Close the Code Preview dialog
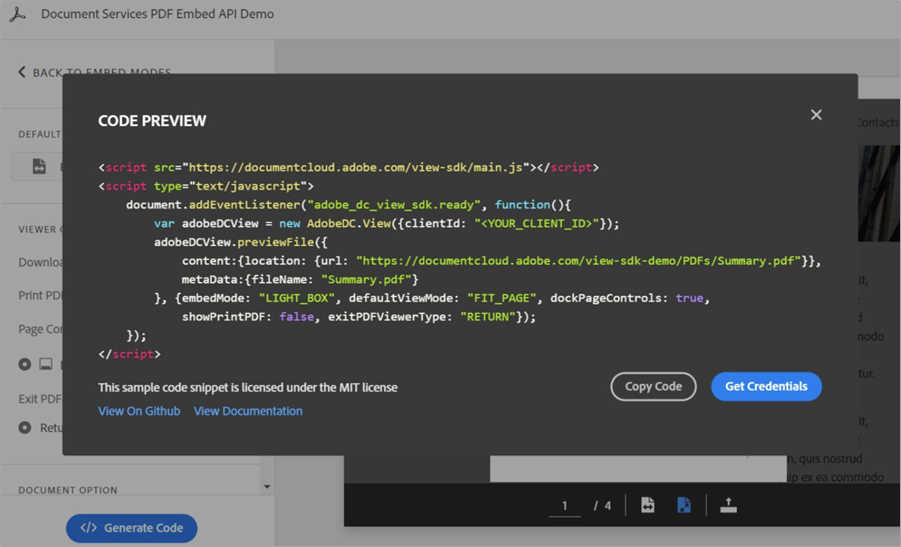The image size is (901, 547). (x=816, y=115)
